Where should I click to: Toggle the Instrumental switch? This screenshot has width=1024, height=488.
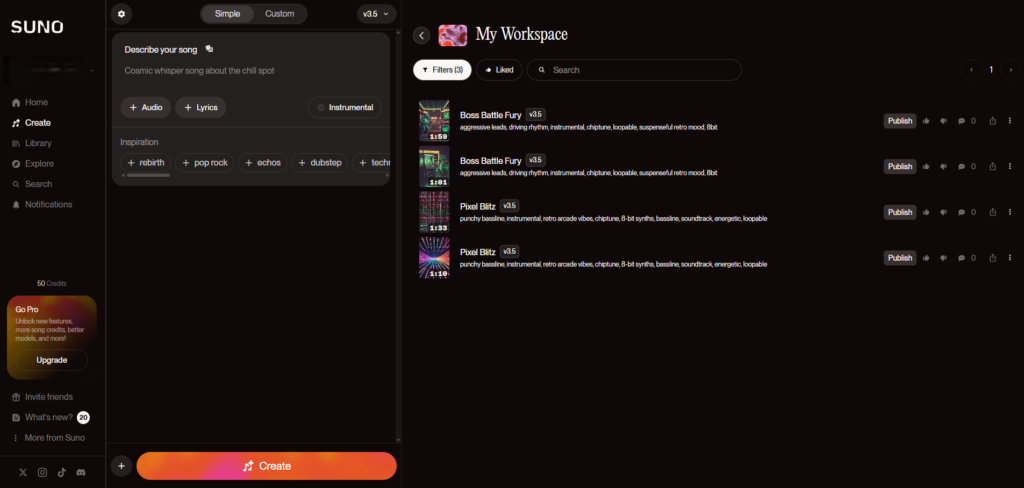(x=345, y=107)
